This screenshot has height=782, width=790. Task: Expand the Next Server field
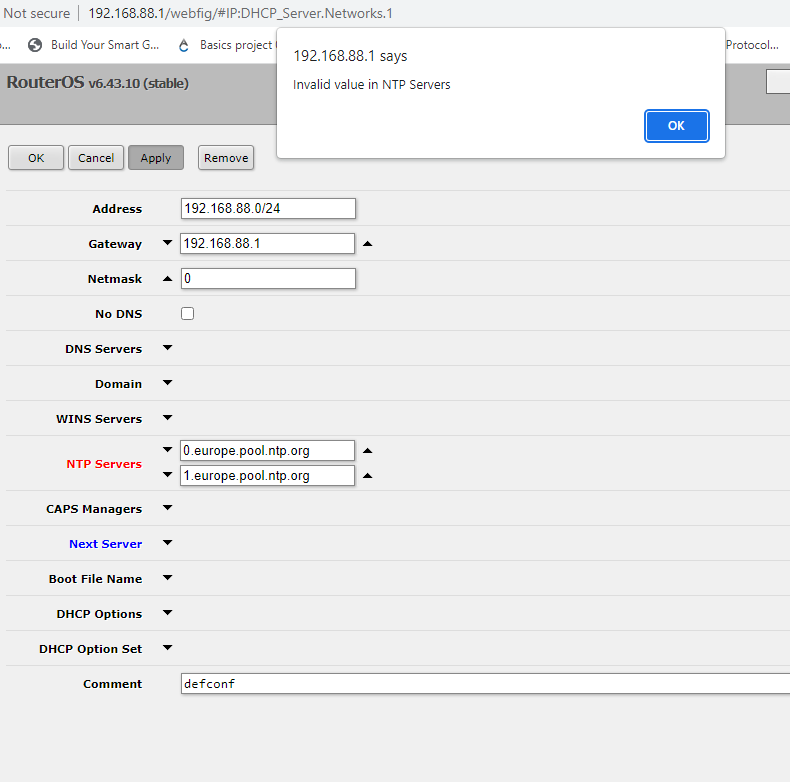[167, 544]
